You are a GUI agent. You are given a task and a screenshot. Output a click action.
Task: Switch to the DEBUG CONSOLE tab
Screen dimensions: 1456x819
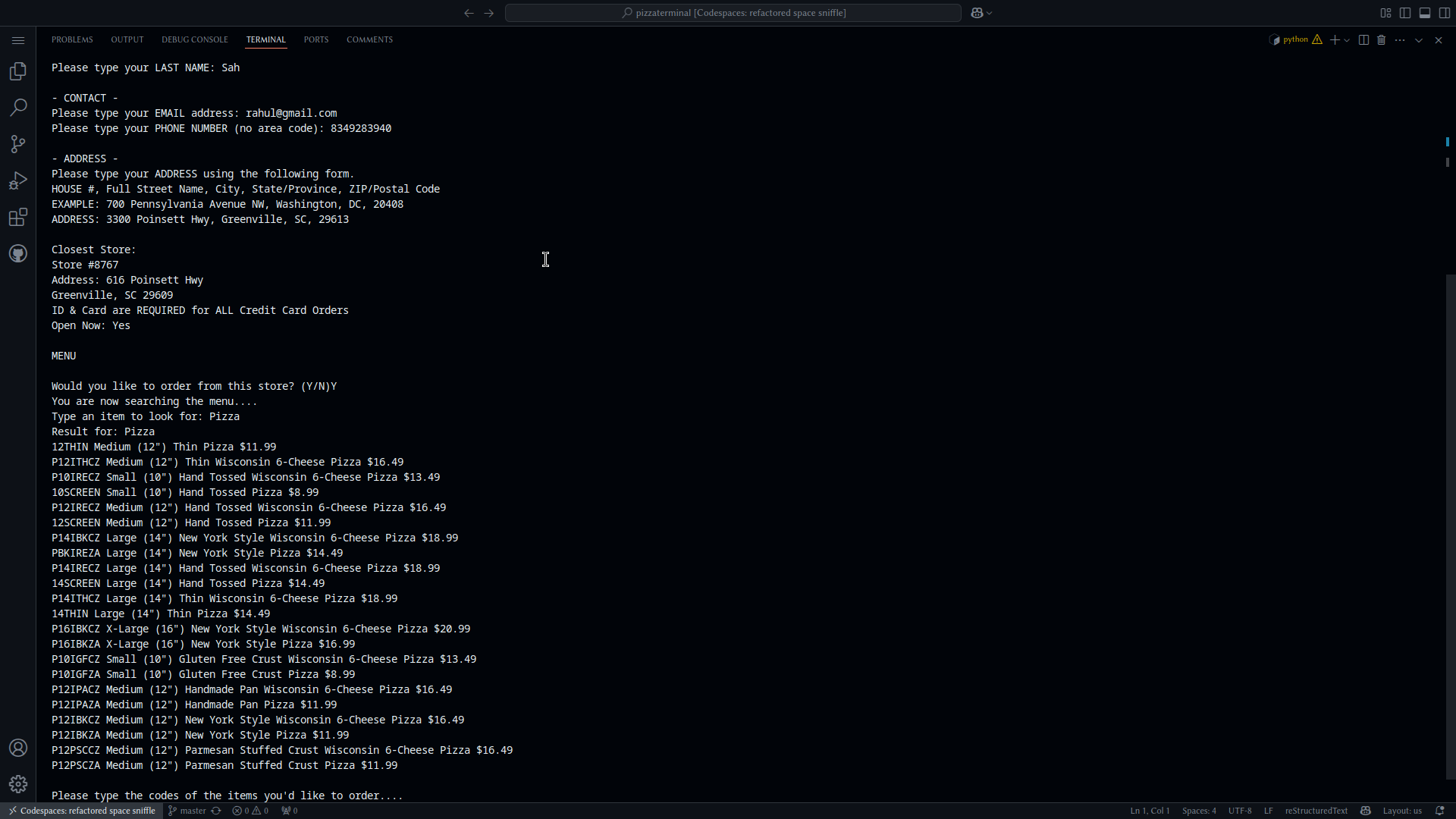(194, 39)
